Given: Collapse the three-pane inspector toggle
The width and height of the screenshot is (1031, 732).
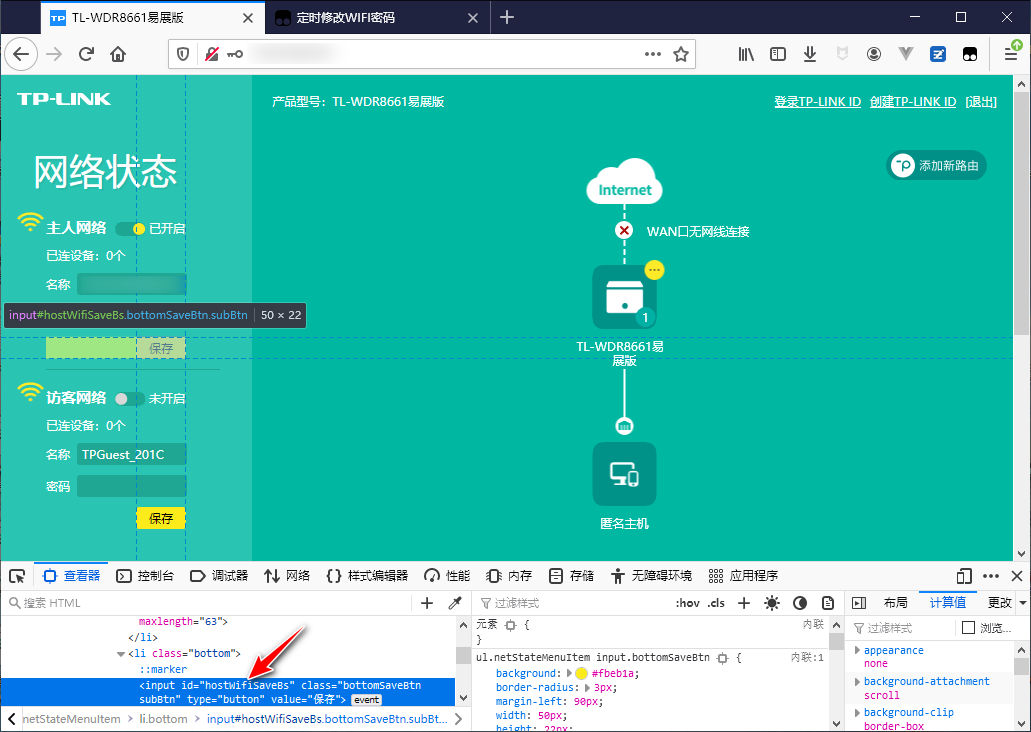Looking at the screenshot, I should pyautogui.click(x=859, y=603).
